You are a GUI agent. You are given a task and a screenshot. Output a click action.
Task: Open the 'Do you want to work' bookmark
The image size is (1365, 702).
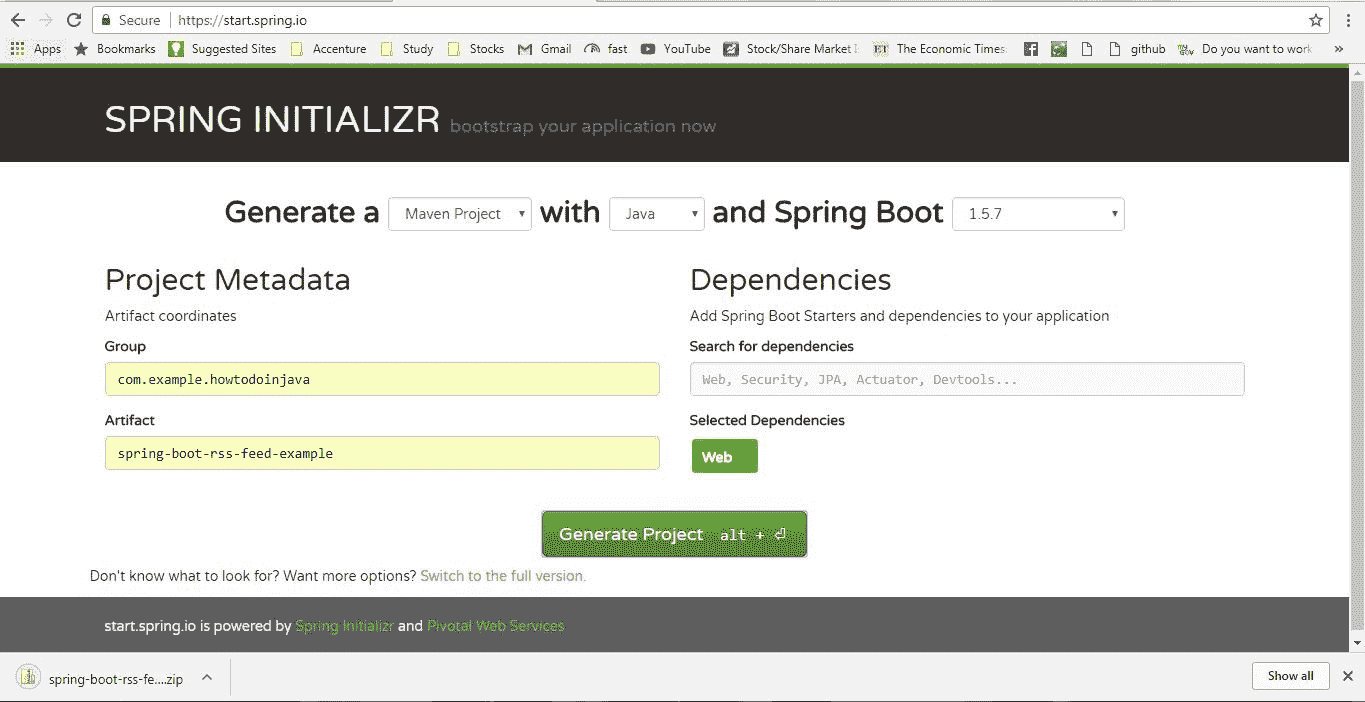(x=1245, y=48)
